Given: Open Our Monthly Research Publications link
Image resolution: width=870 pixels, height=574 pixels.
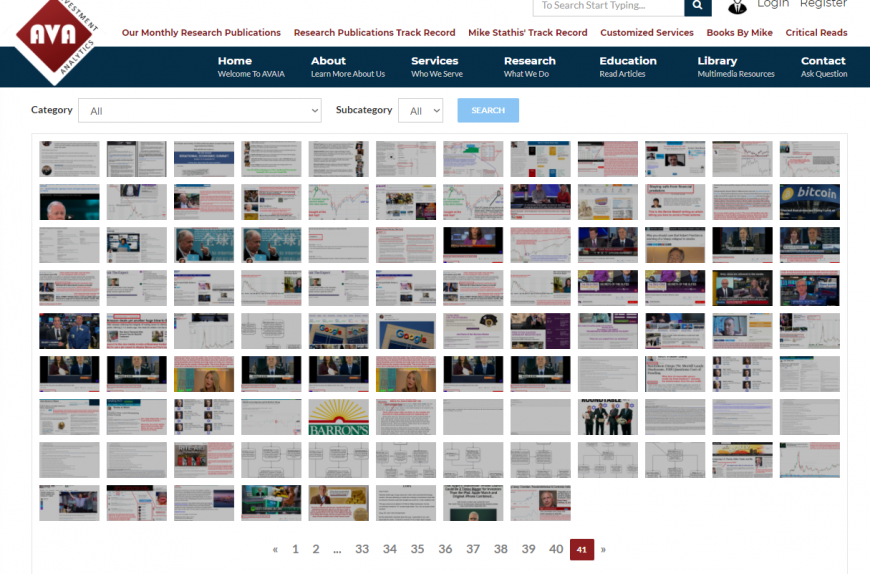Looking at the screenshot, I should 201,33.
